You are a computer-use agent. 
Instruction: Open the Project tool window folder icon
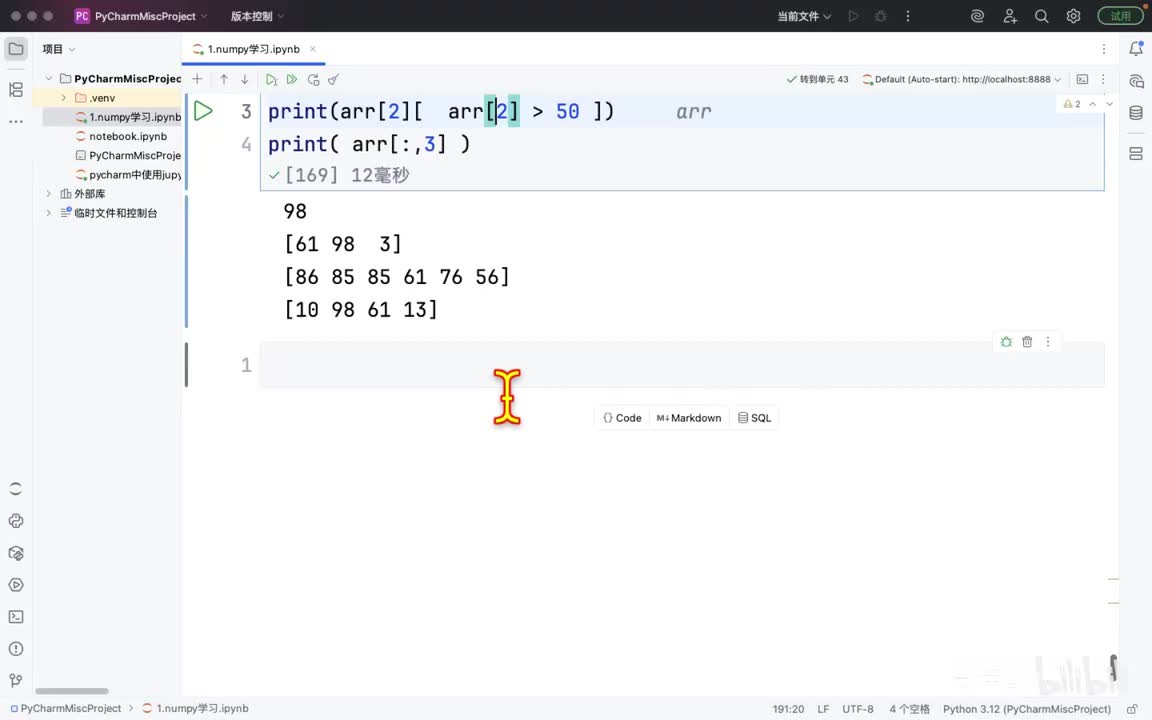pos(15,49)
